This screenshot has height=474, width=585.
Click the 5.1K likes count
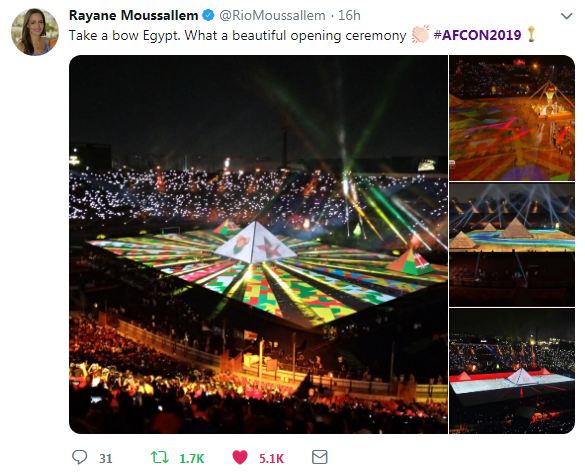coord(271,458)
